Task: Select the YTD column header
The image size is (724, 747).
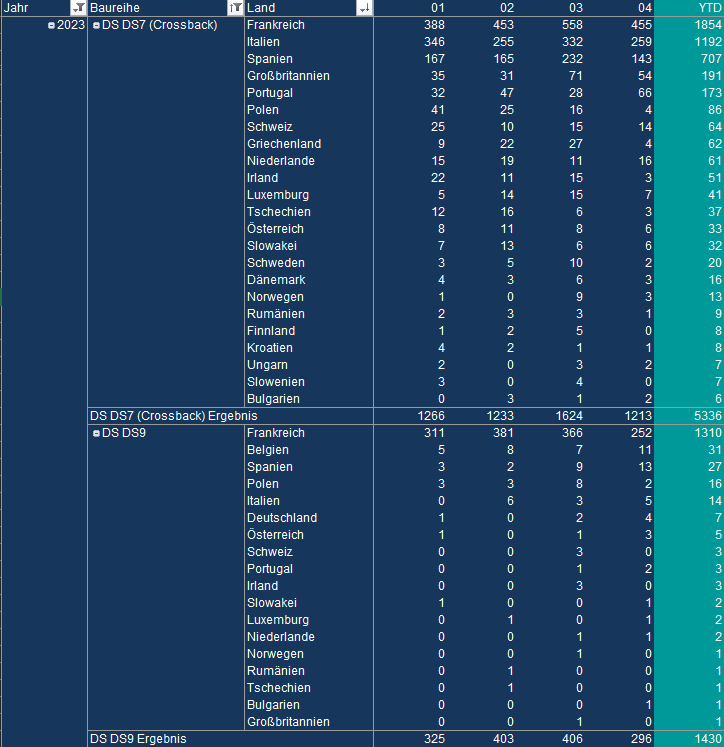Action: [x=710, y=8]
